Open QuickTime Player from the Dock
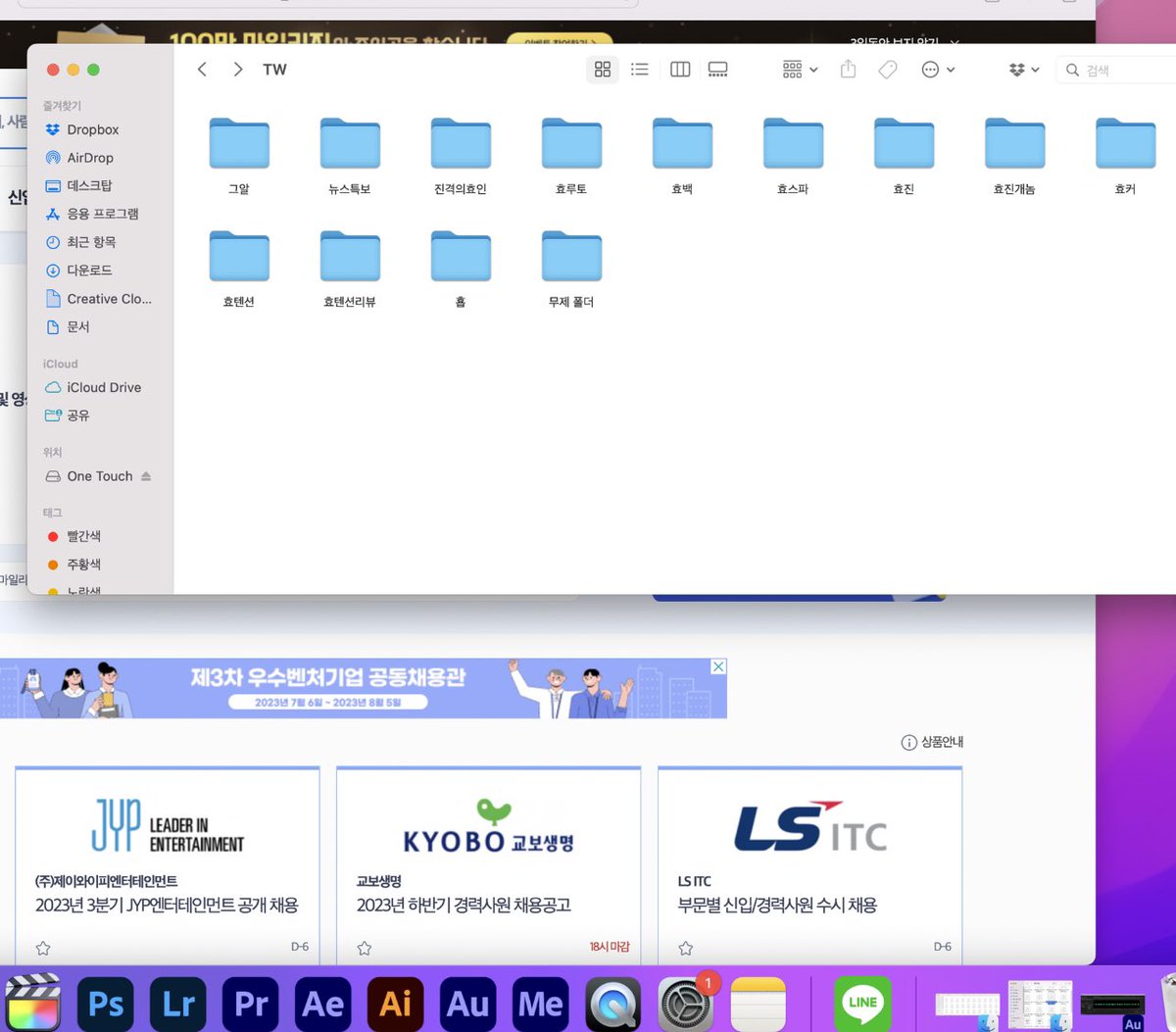1176x1032 pixels. point(613,1004)
